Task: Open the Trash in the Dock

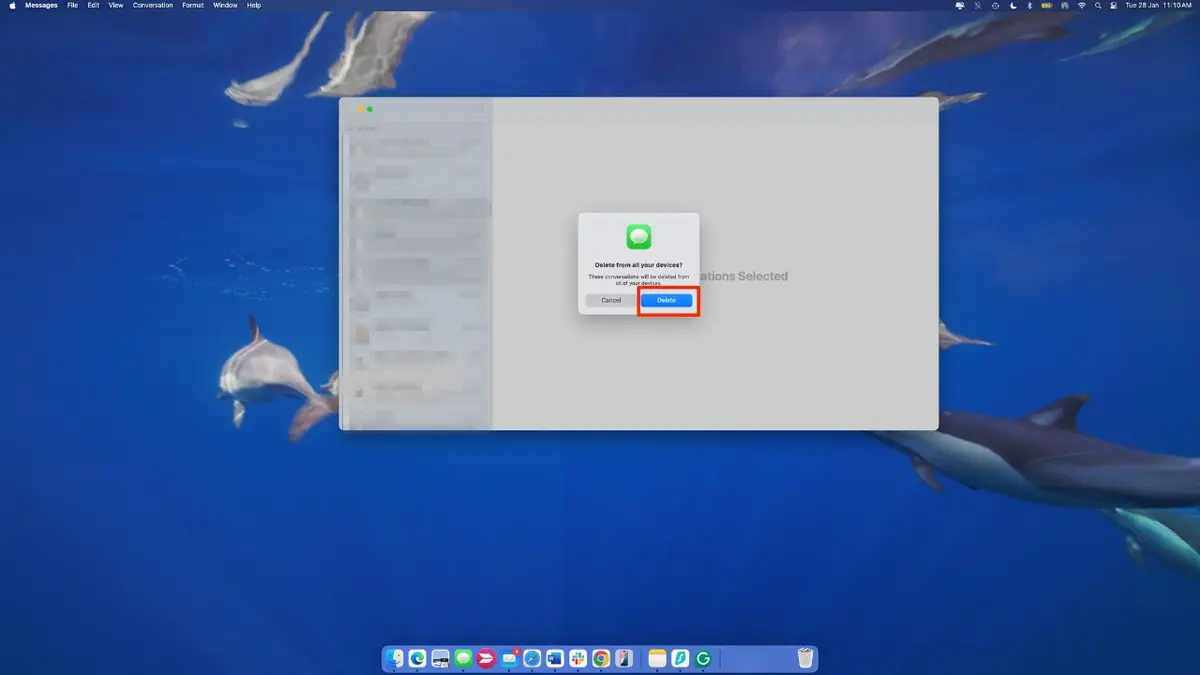Action: (x=805, y=658)
